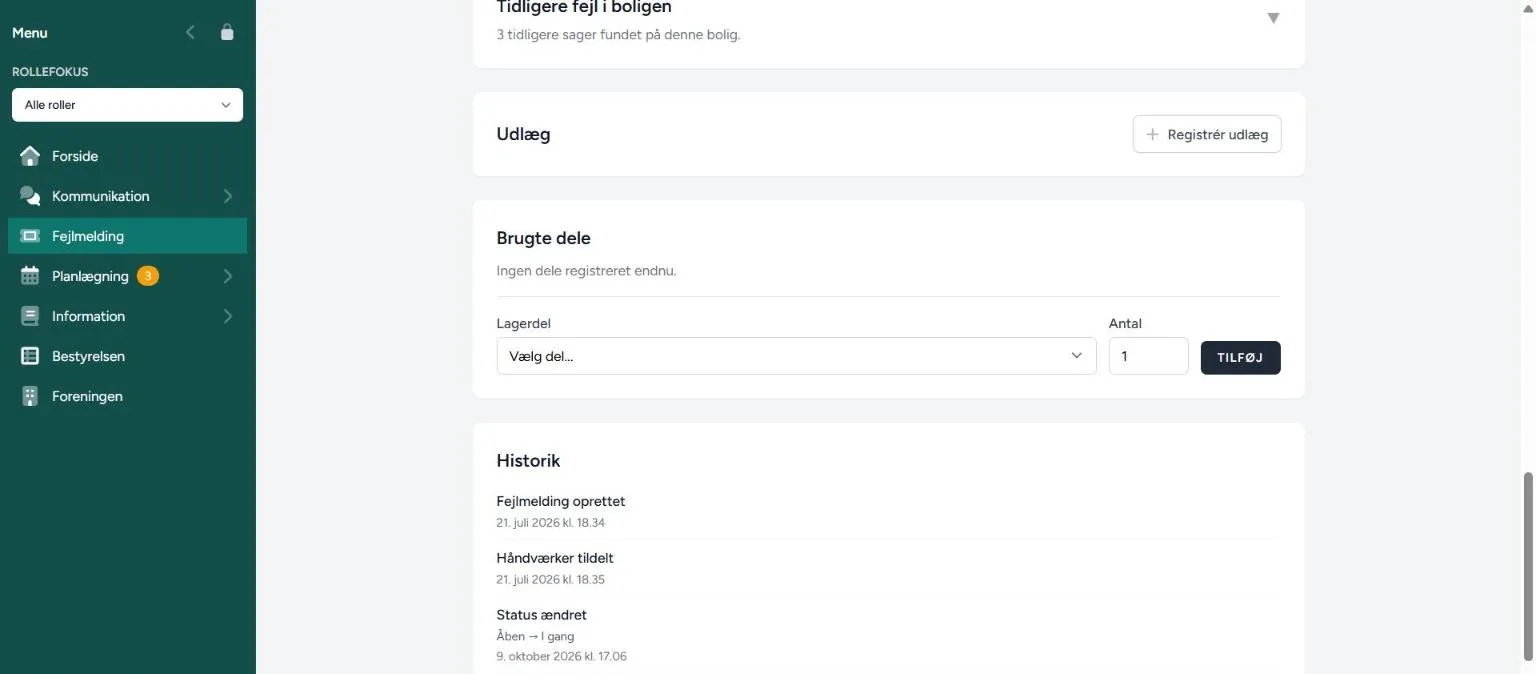Click the Planlægning calendar icon

(30, 276)
